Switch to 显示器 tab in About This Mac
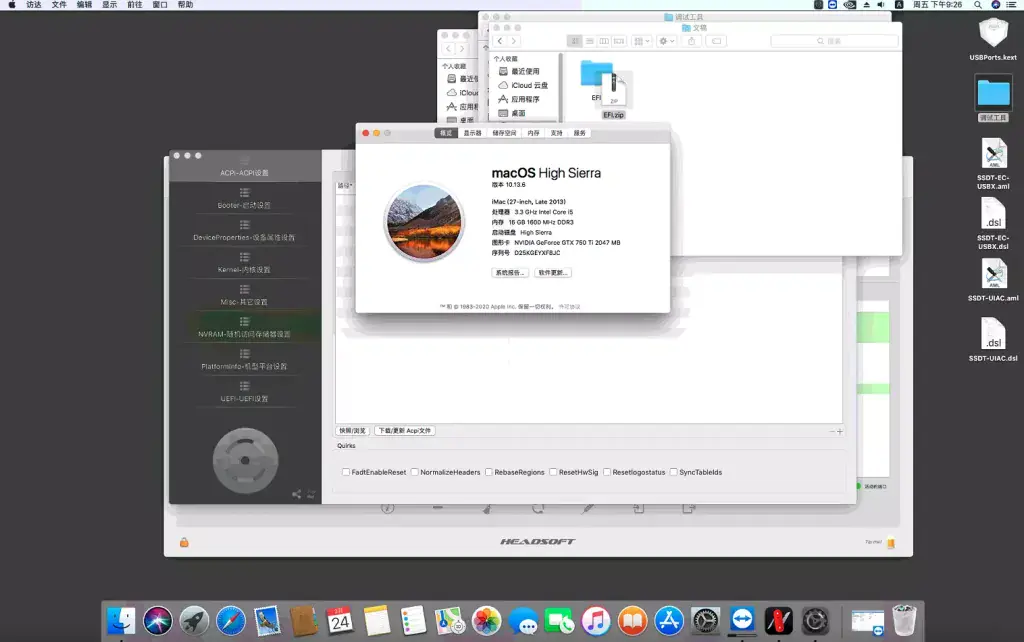 click(x=472, y=133)
